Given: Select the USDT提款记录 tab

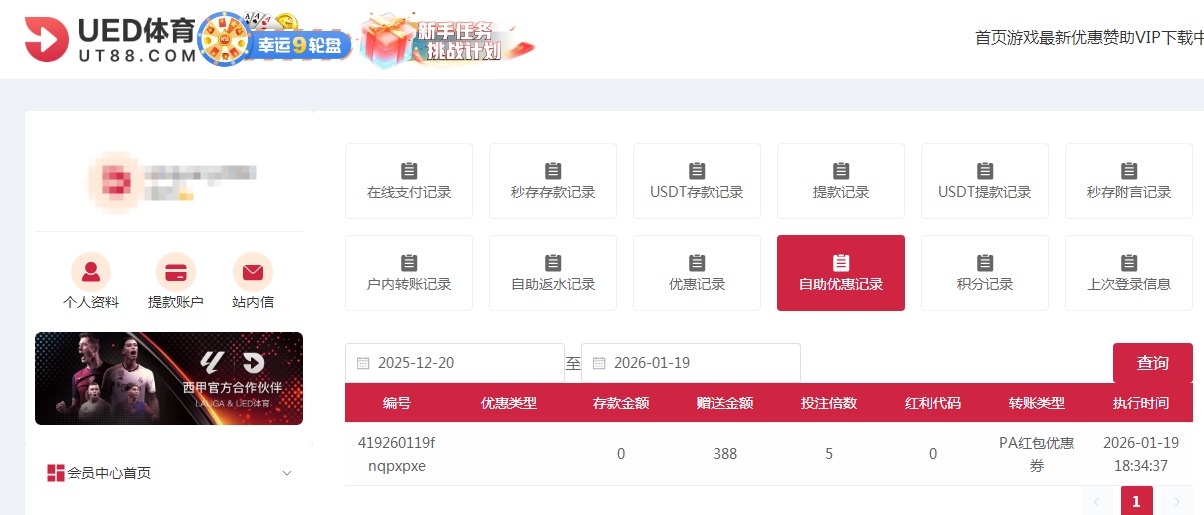Looking at the screenshot, I should pyautogui.click(x=985, y=181).
